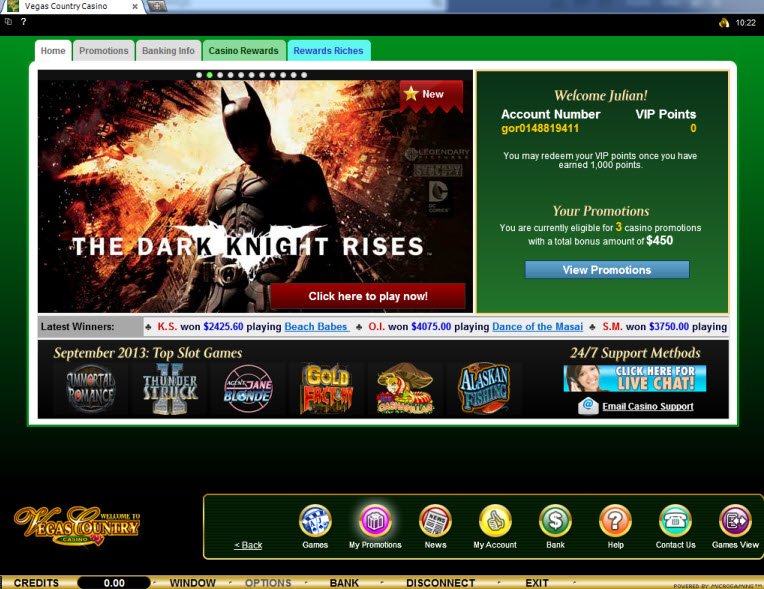Open the Games icon in bottom navigation

coord(315,521)
